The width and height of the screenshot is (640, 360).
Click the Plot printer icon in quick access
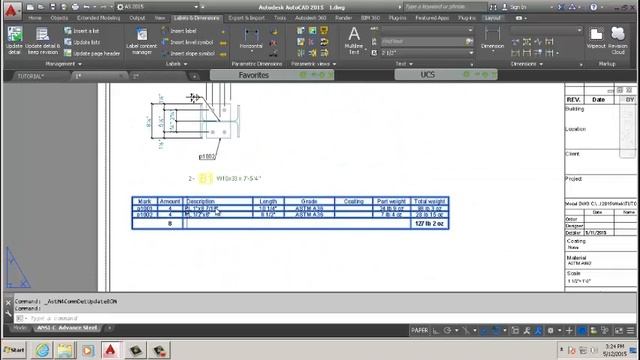point(75,7)
